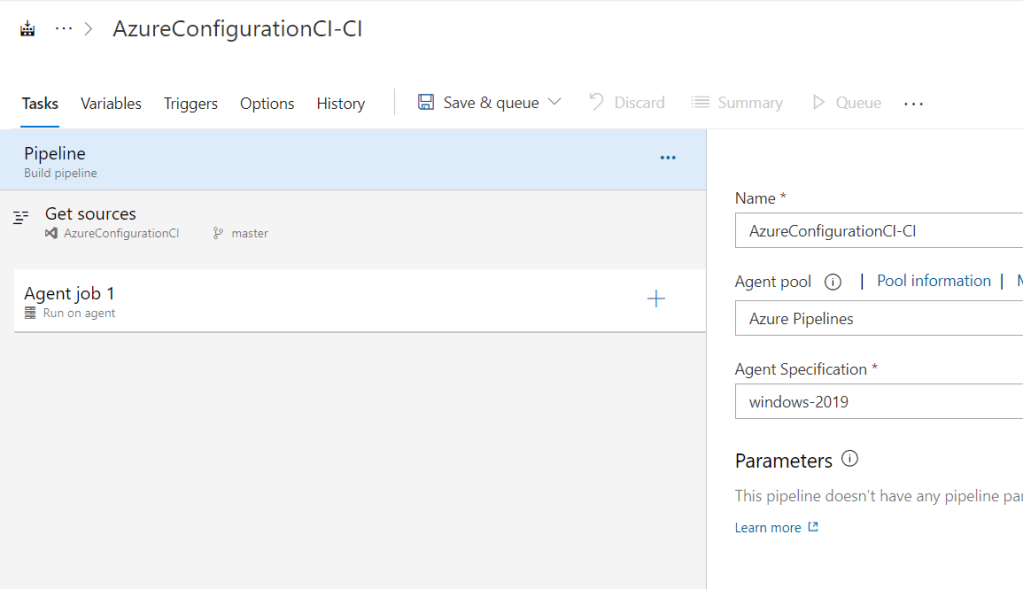Open the Agent pool Azure Pipelines dropdown
Screen dimensions: 1023x589
coord(880,319)
